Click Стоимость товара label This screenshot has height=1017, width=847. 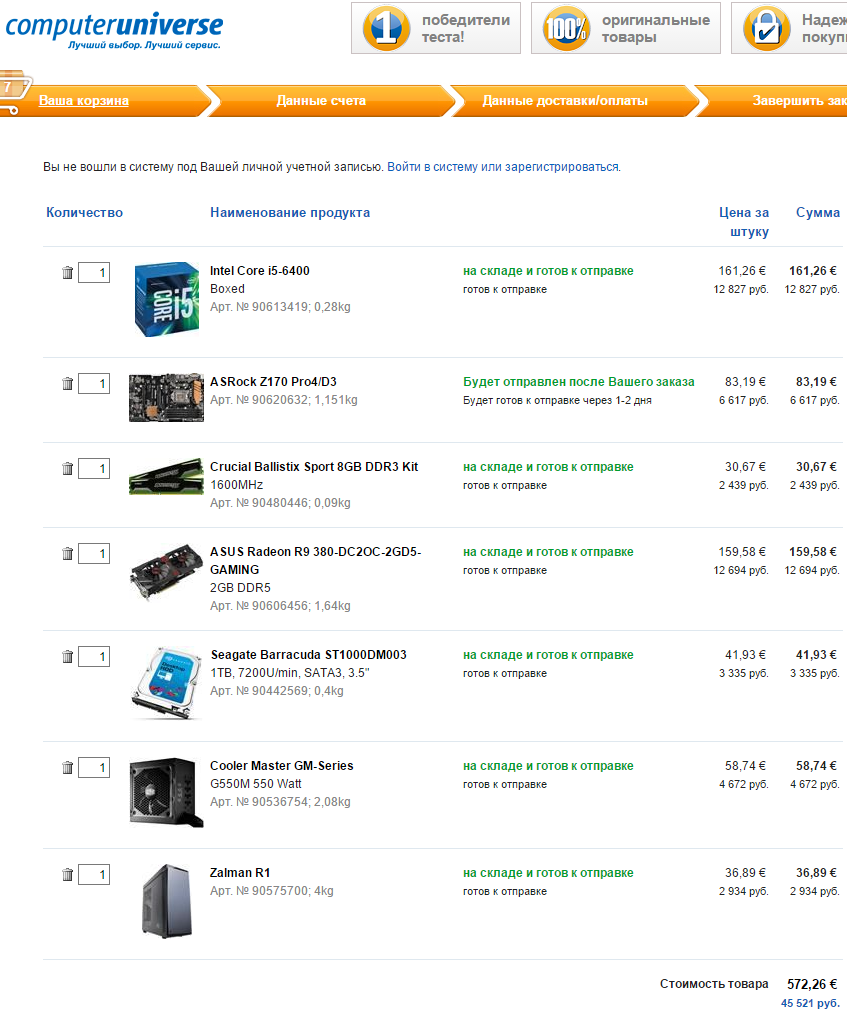pyautogui.click(x=714, y=984)
